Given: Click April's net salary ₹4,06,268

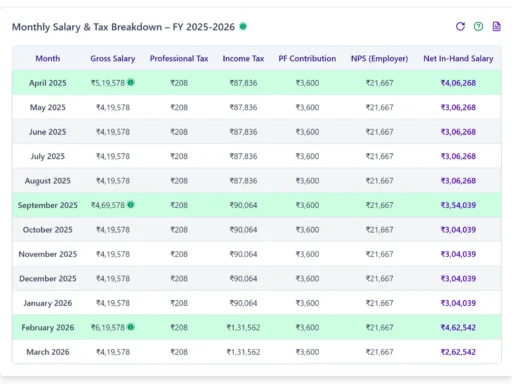Looking at the screenshot, I should pyautogui.click(x=458, y=83).
